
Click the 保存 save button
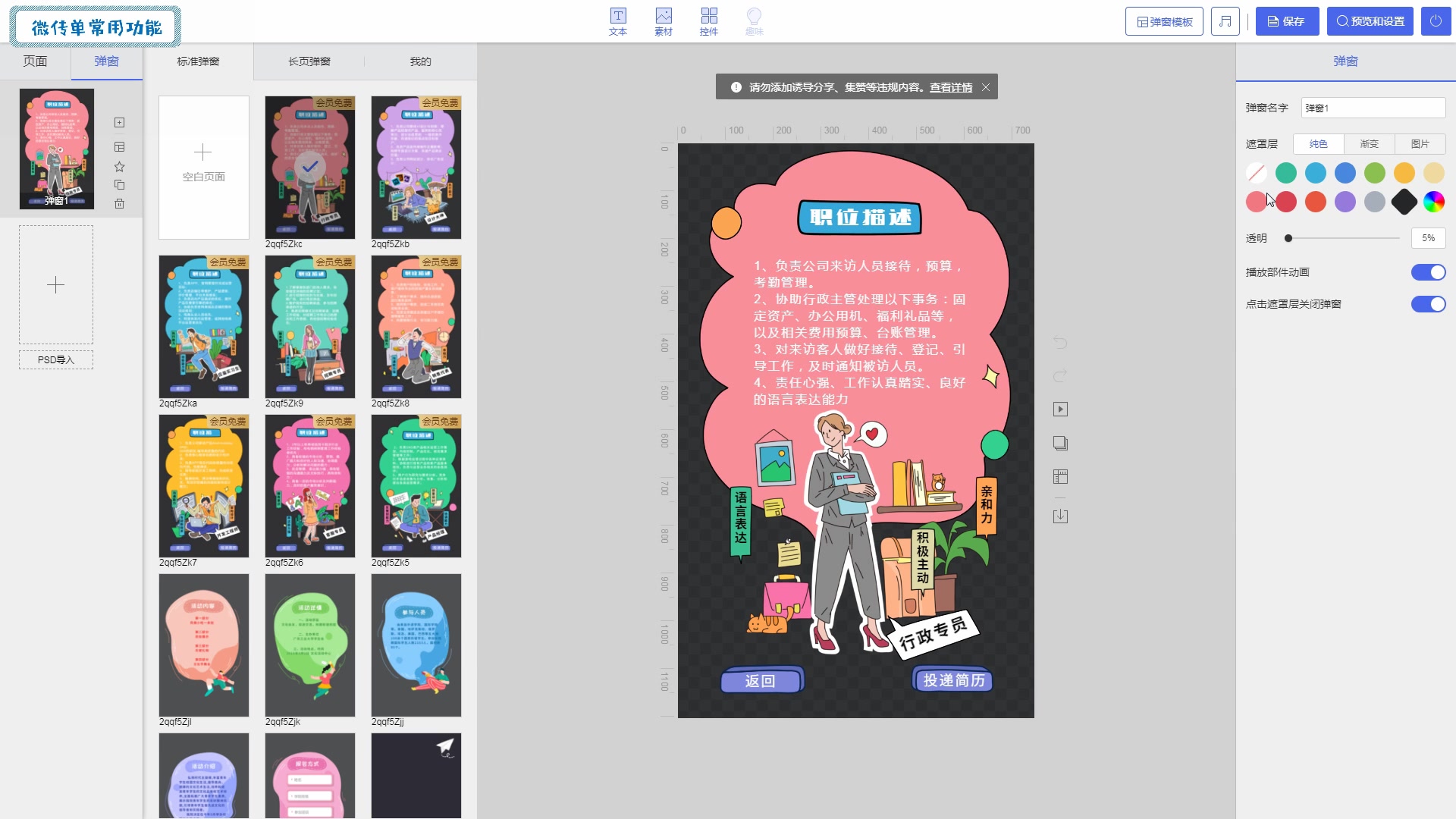(1287, 21)
